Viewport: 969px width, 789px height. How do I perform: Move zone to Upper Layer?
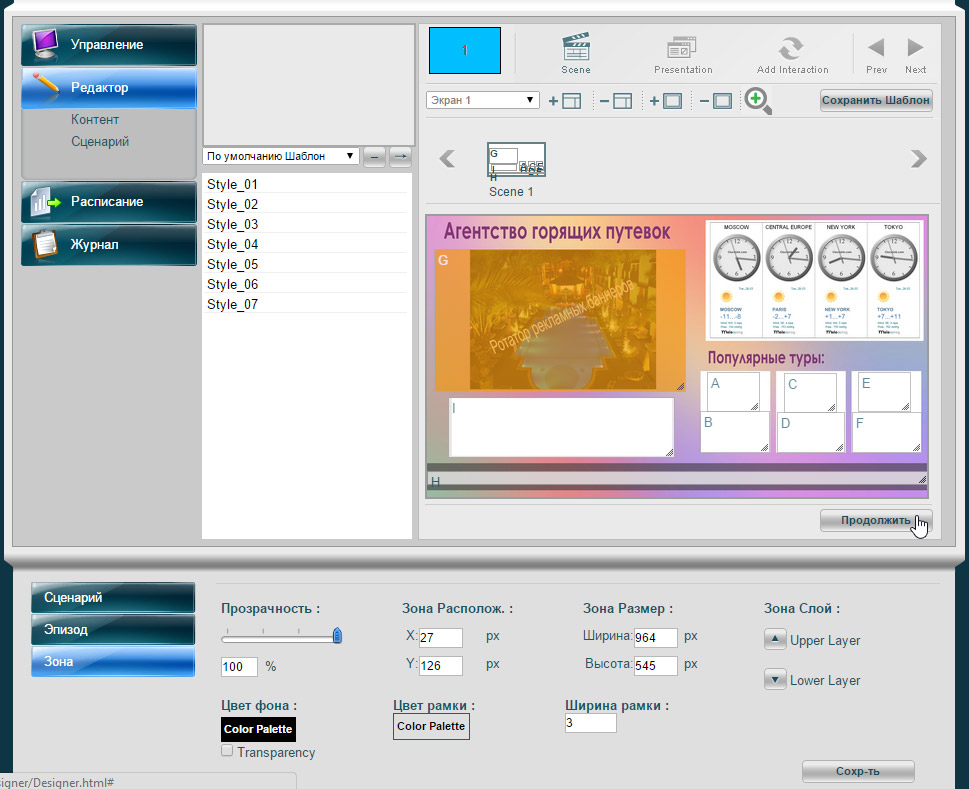(775, 640)
